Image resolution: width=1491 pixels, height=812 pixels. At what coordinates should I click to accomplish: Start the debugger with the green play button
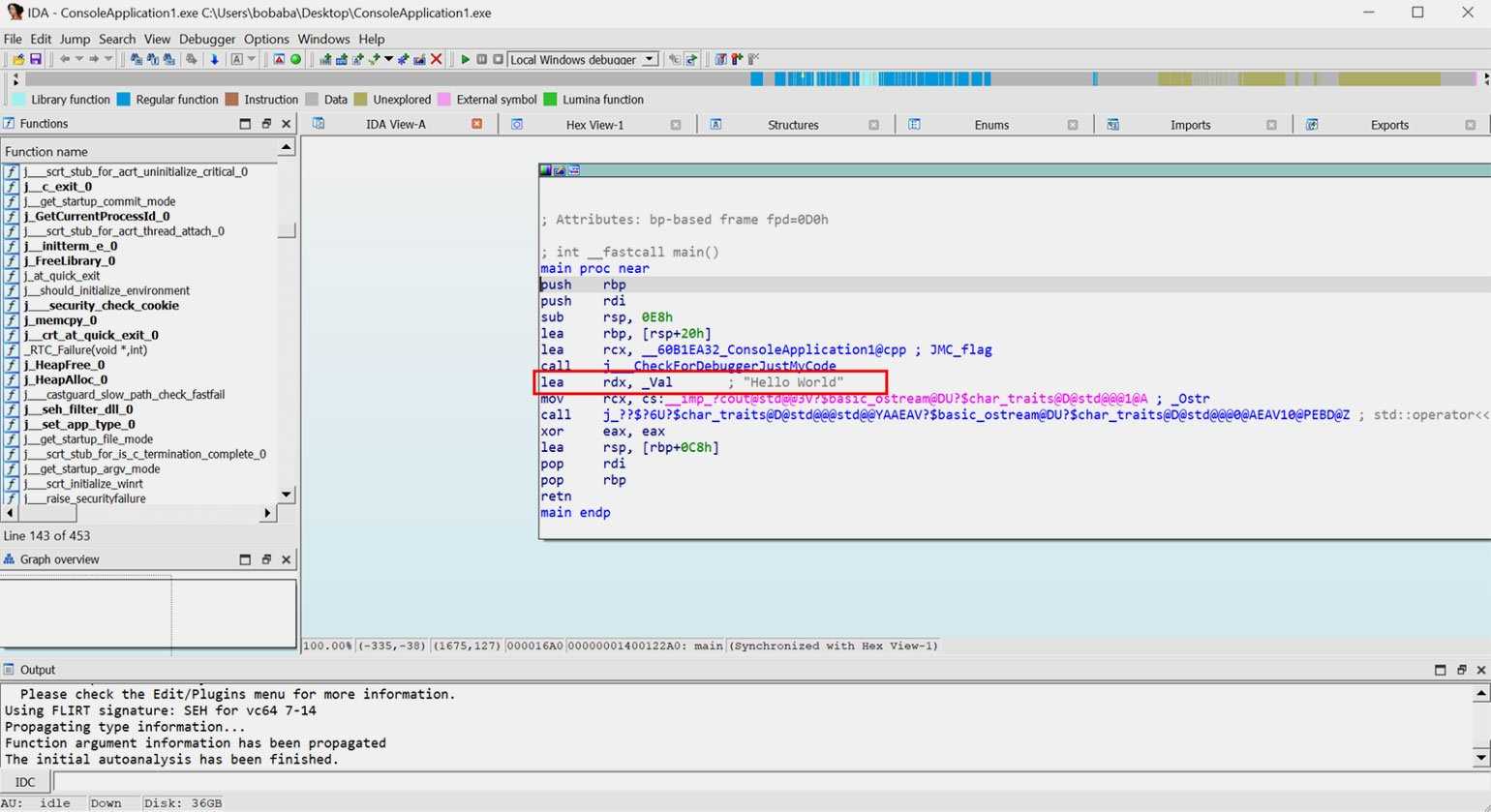[x=466, y=59]
